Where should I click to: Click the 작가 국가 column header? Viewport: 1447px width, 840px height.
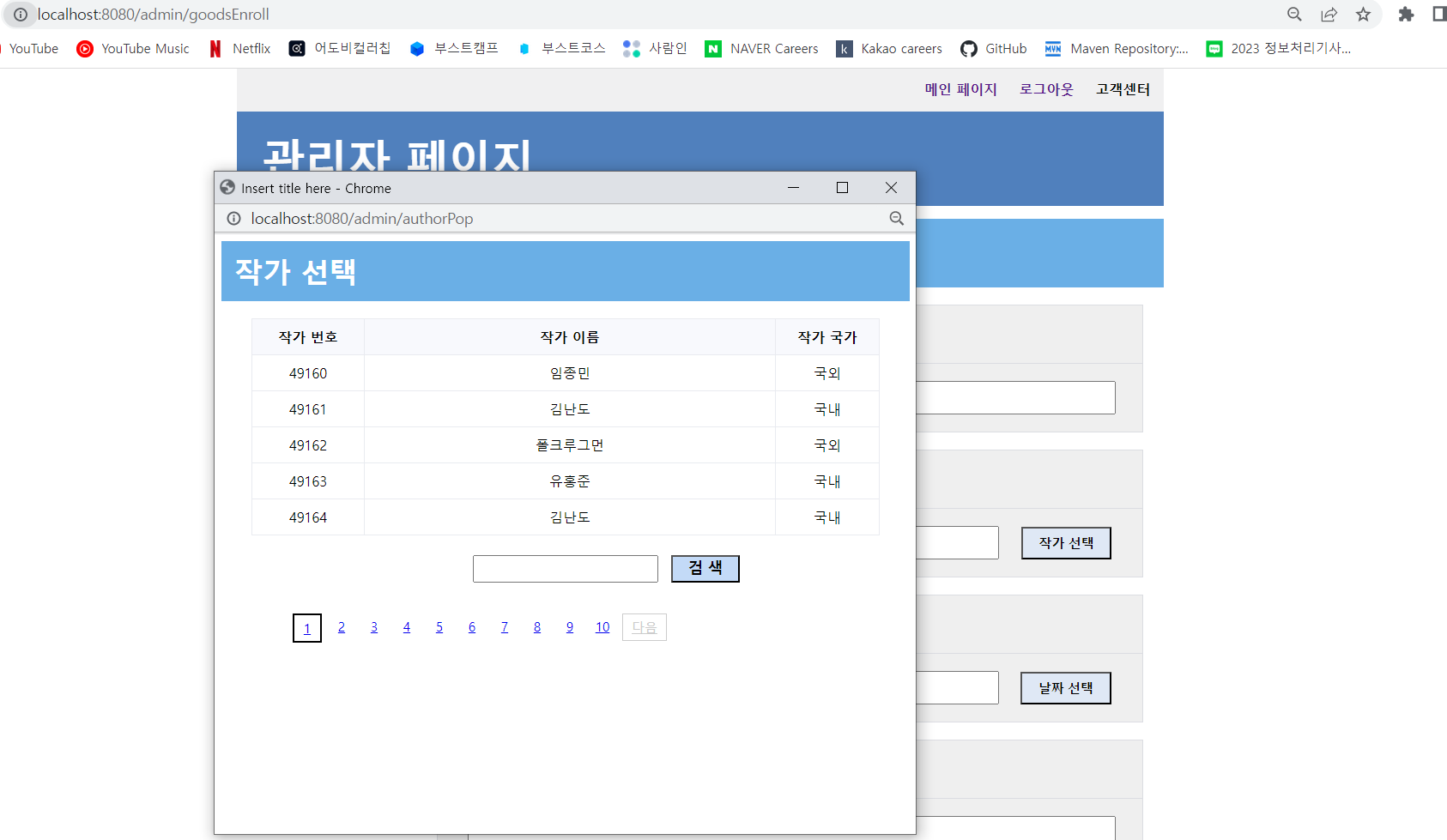click(827, 337)
